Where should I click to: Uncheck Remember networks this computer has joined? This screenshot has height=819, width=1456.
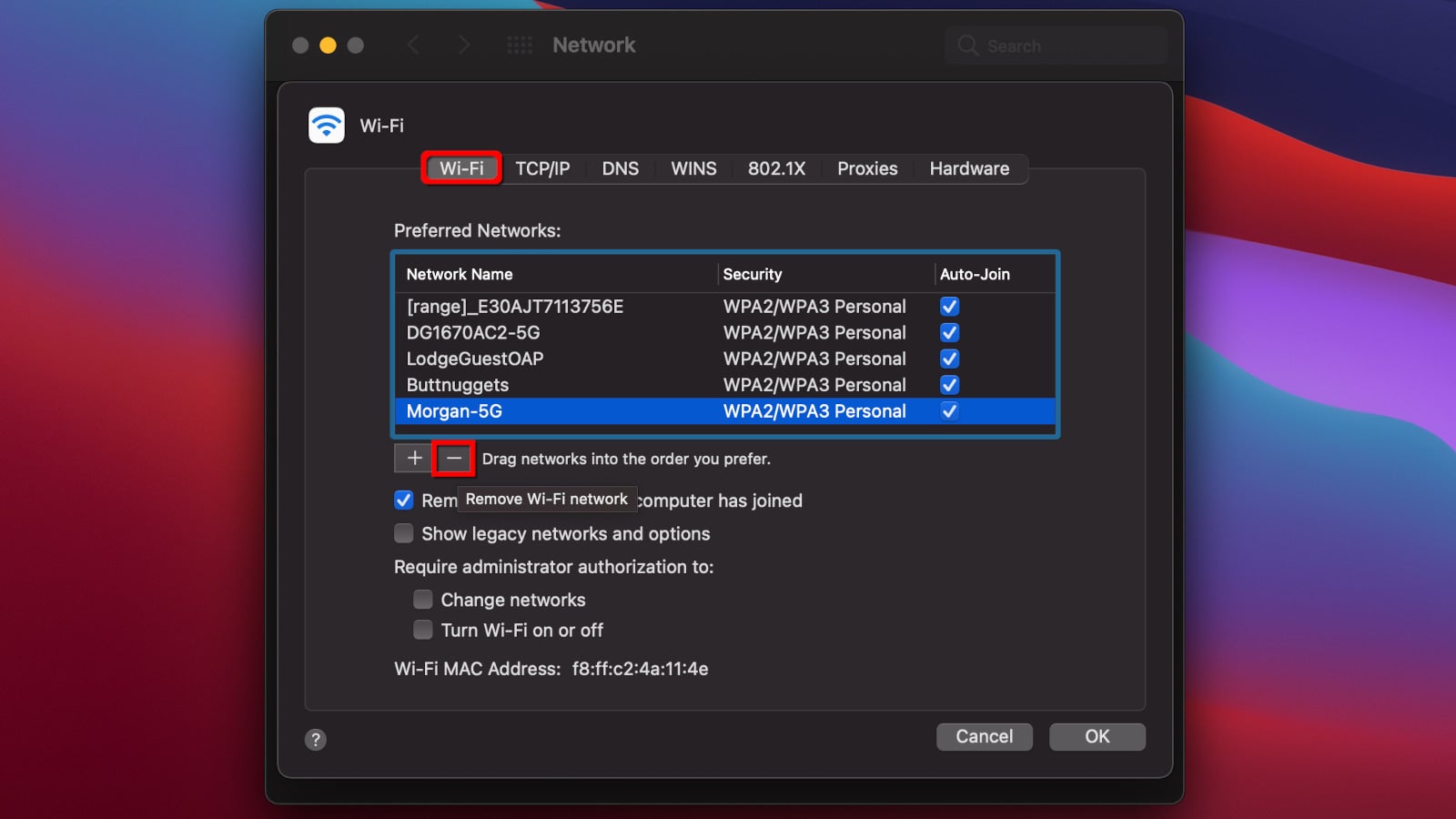[404, 500]
